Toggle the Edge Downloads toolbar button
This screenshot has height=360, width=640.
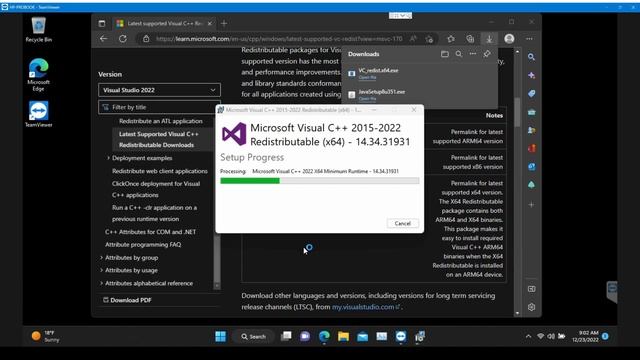489,39
